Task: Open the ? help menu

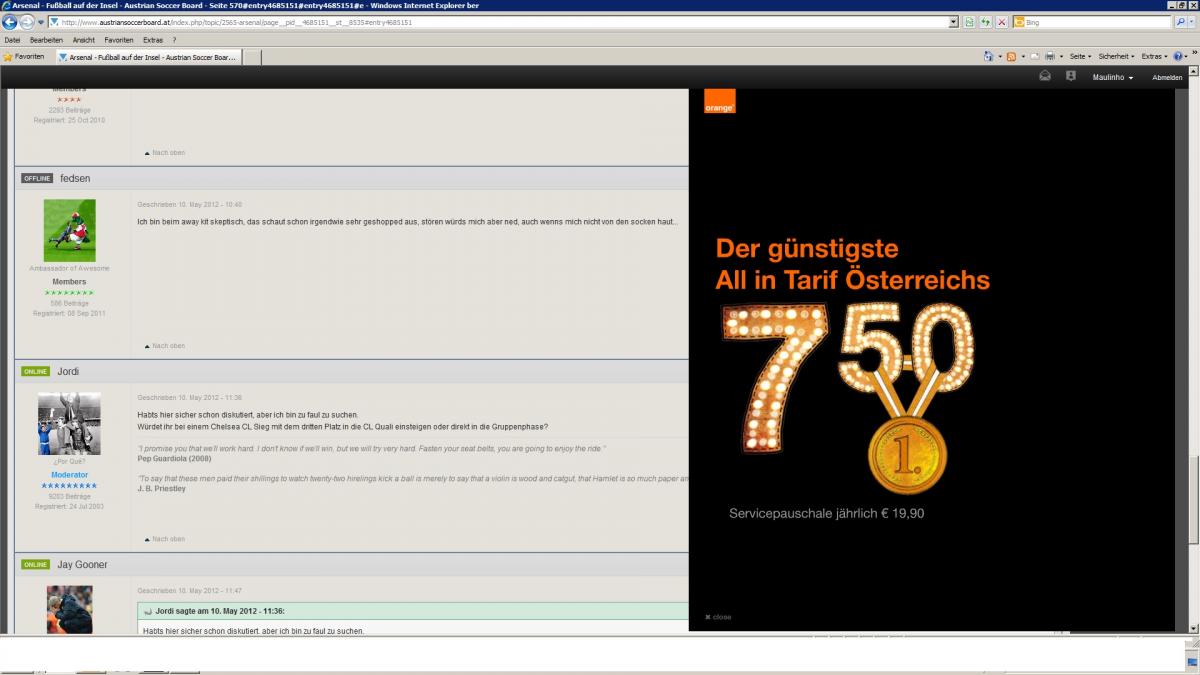Action: point(174,40)
